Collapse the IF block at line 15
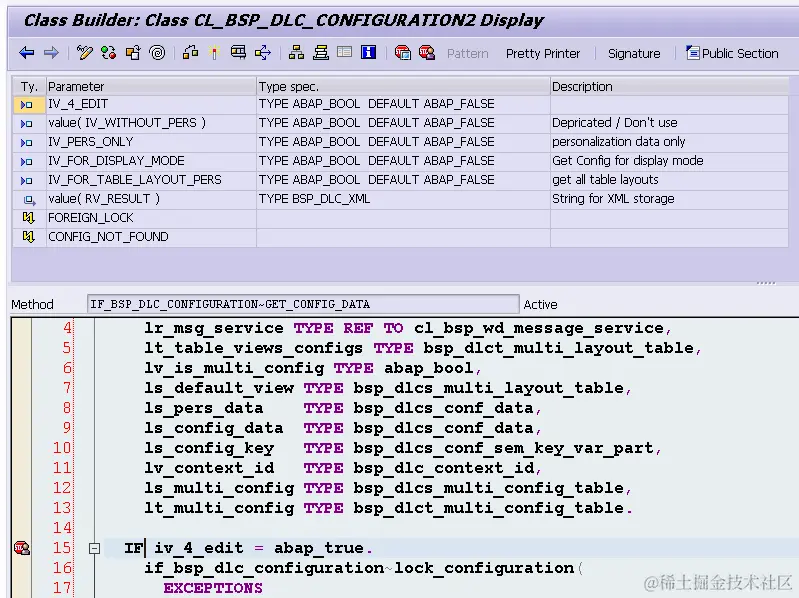 (x=94, y=549)
